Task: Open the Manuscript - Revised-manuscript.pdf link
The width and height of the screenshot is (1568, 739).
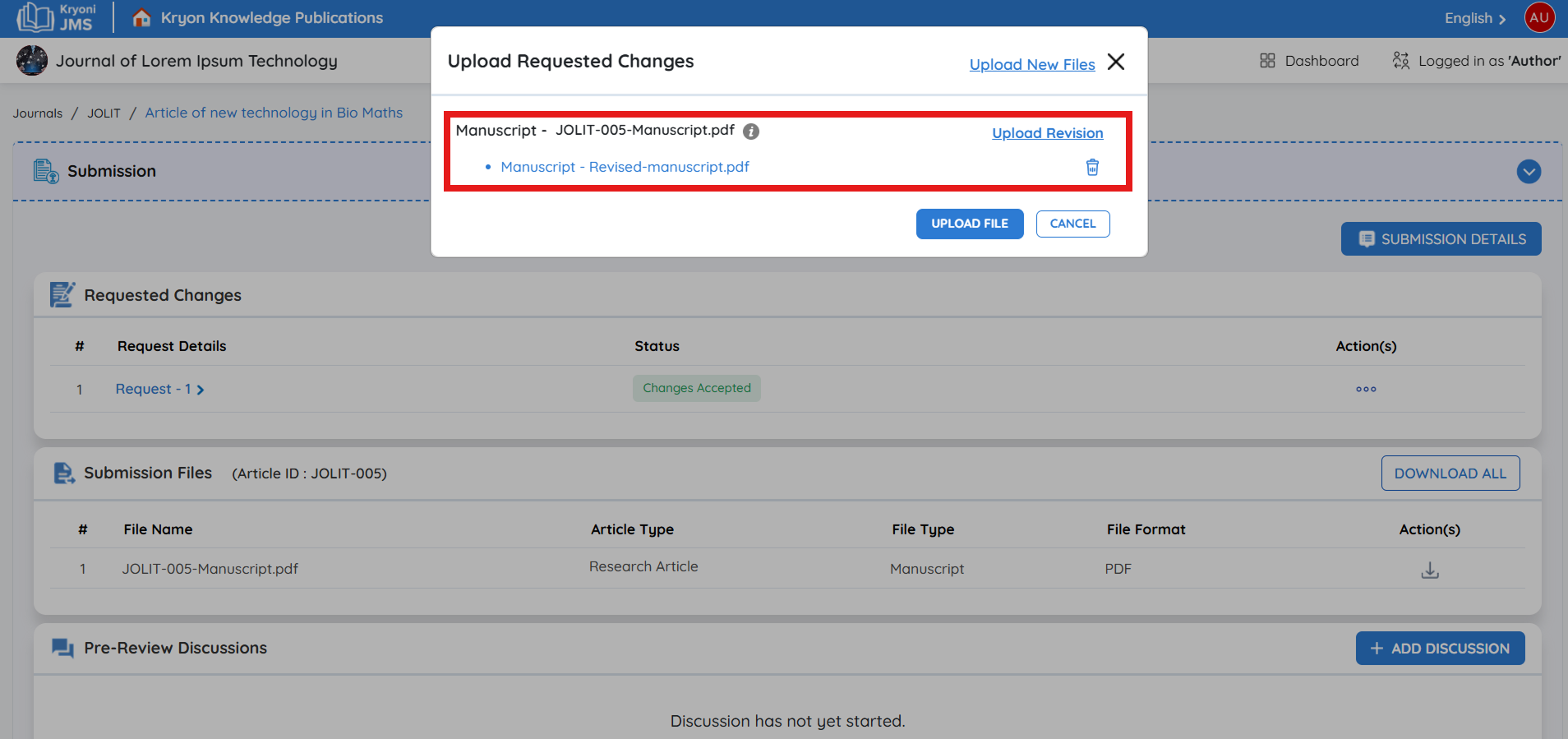Action: pyautogui.click(x=625, y=168)
